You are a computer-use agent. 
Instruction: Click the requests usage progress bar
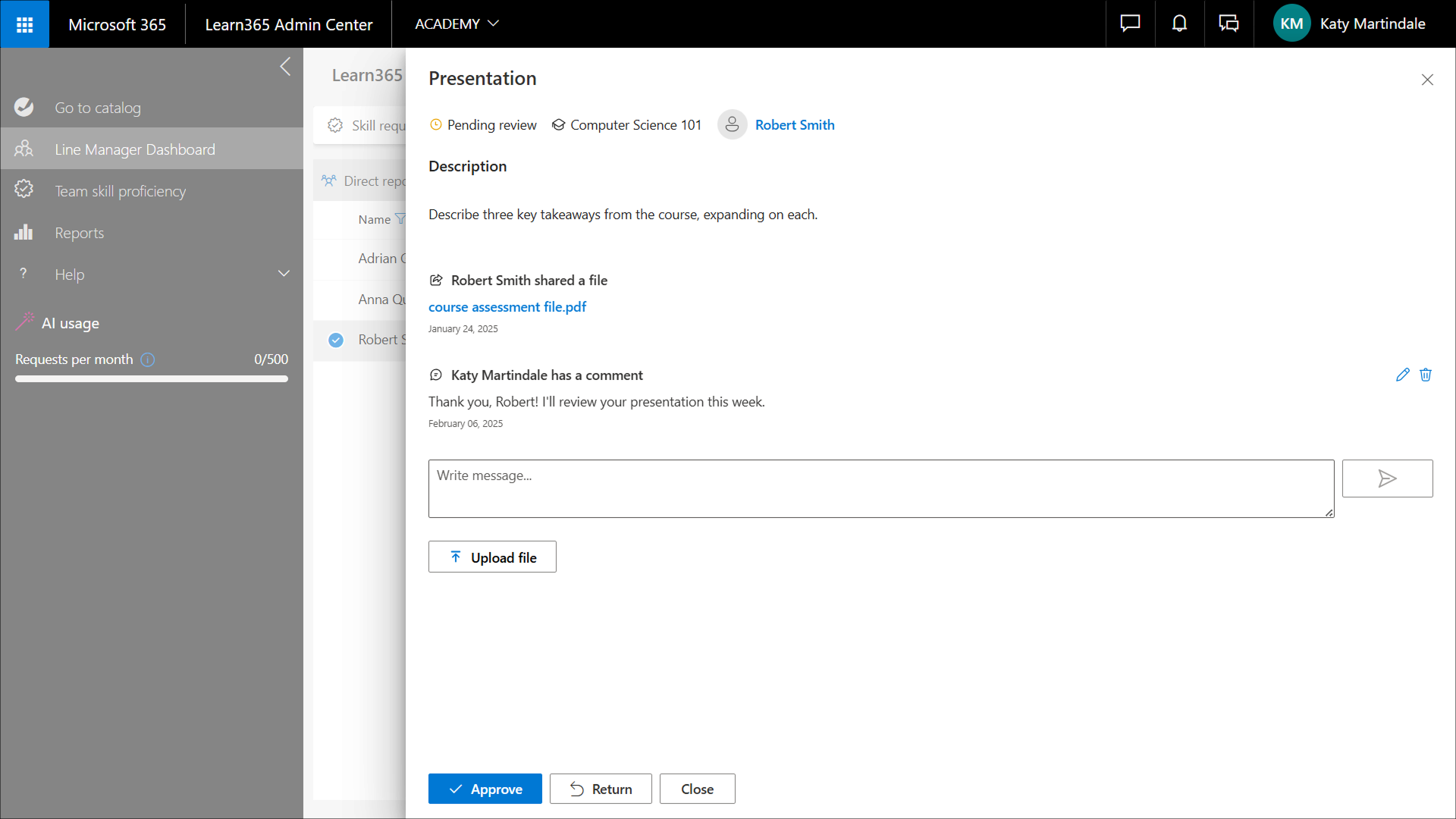click(x=152, y=379)
